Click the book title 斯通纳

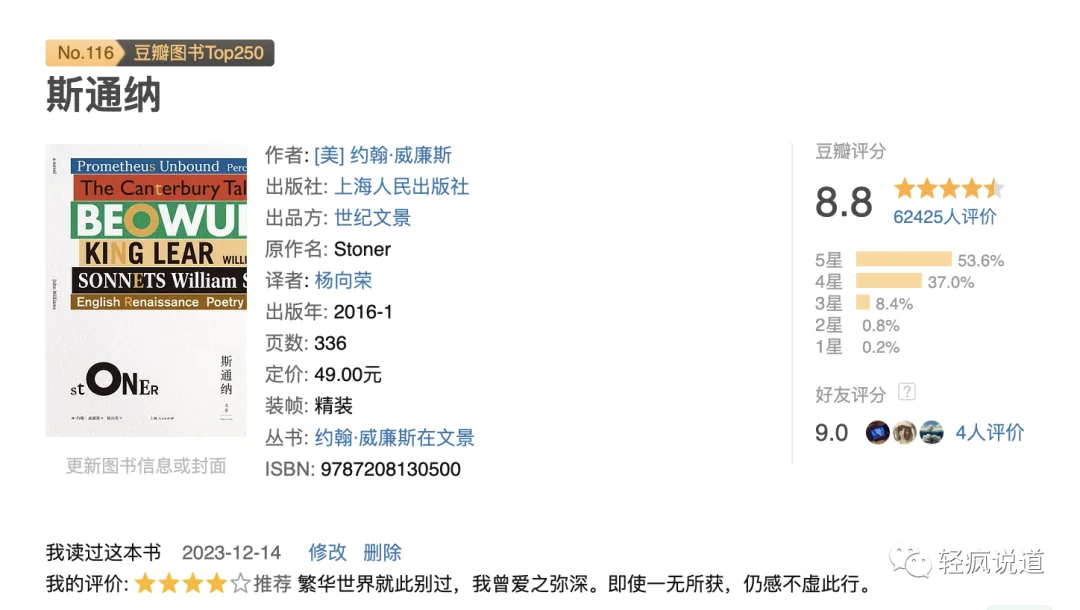tap(103, 94)
